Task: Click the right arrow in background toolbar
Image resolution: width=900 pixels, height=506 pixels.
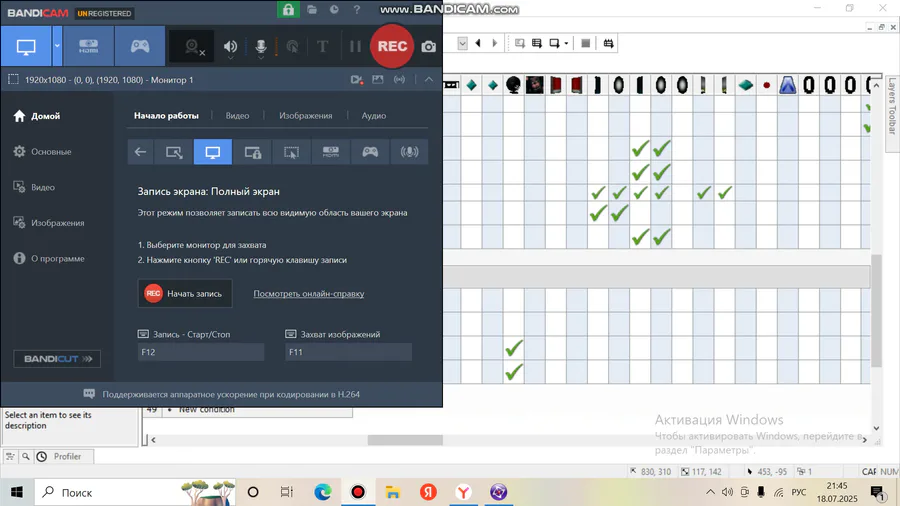Action: coord(495,43)
